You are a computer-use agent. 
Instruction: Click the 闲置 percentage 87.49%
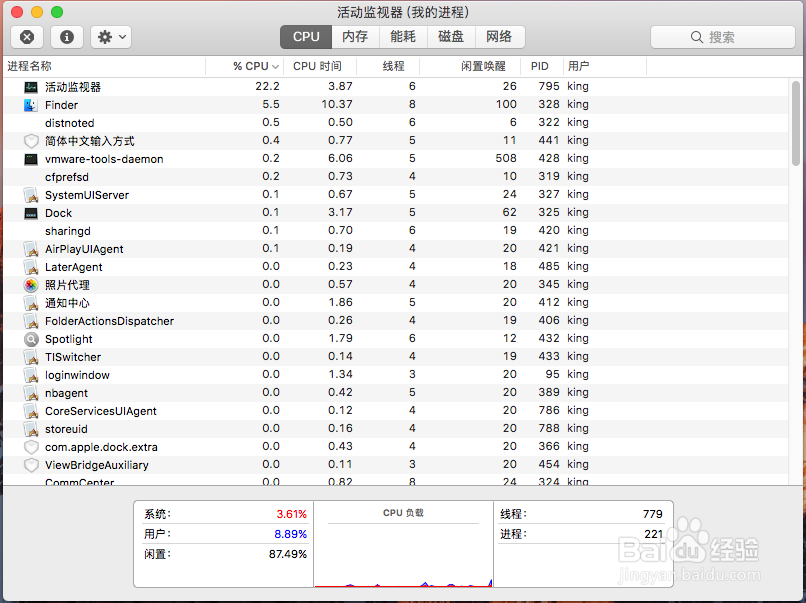288,554
